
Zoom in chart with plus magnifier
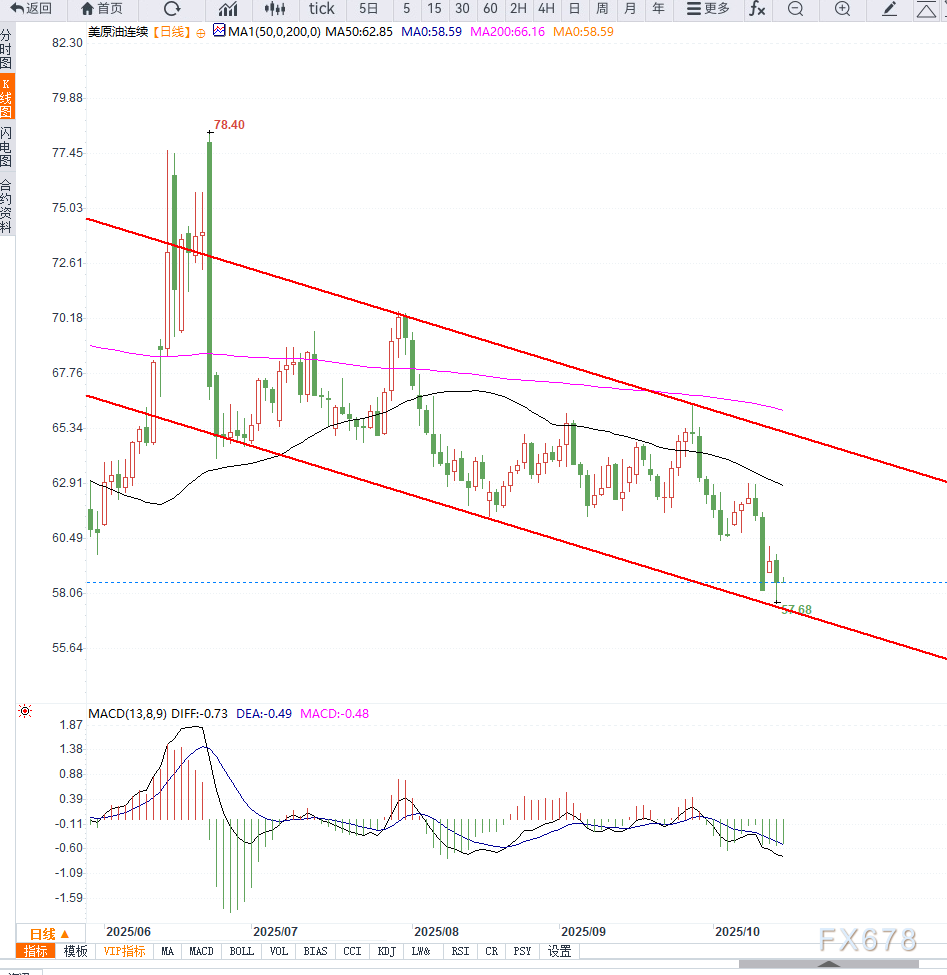tap(842, 9)
